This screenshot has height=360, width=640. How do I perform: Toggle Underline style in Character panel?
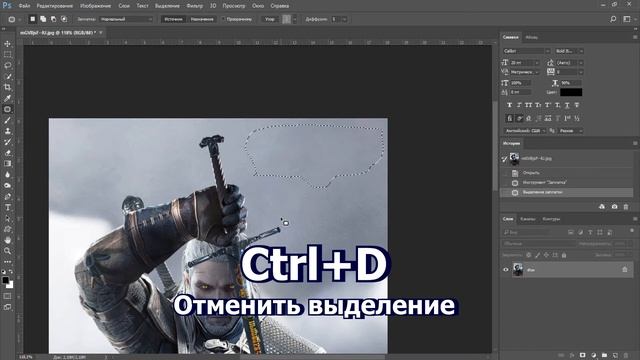coord(567,105)
